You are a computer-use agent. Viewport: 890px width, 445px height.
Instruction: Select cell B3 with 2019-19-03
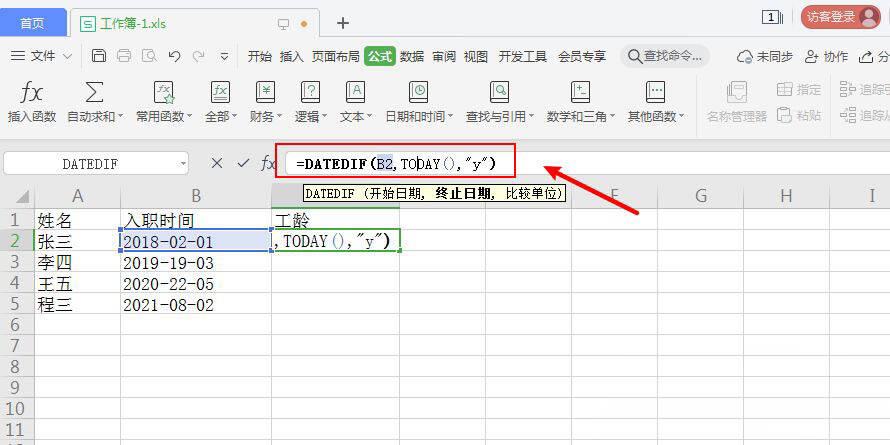coord(196,263)
